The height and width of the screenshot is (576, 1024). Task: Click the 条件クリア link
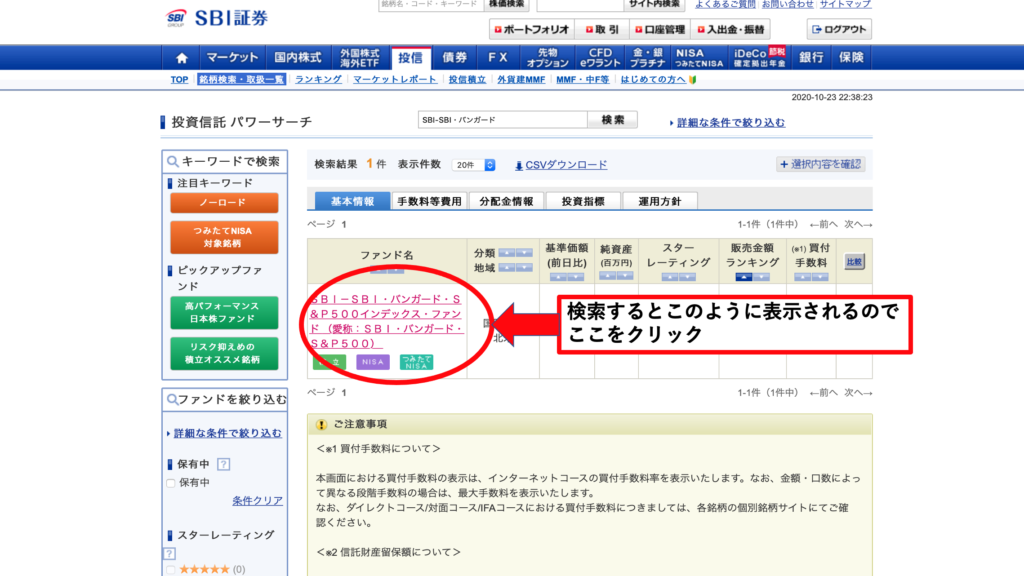pyautogui.click(x=257, y=501)
